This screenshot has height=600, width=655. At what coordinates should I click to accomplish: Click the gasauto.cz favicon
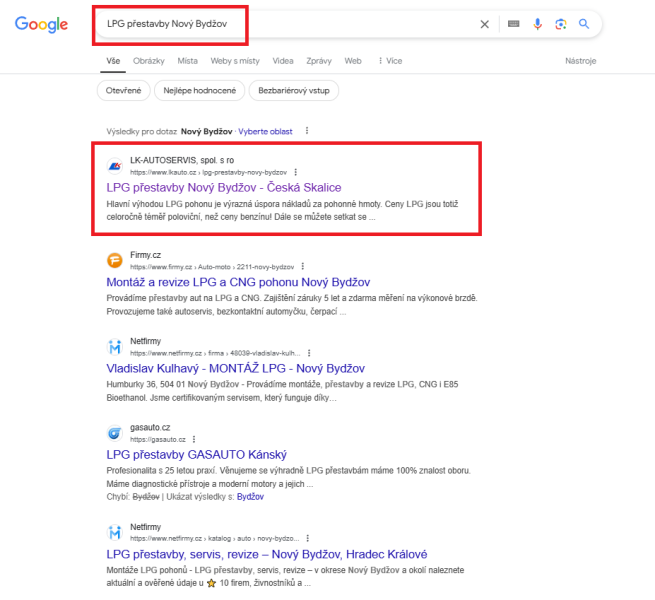[x=114, y=433]
